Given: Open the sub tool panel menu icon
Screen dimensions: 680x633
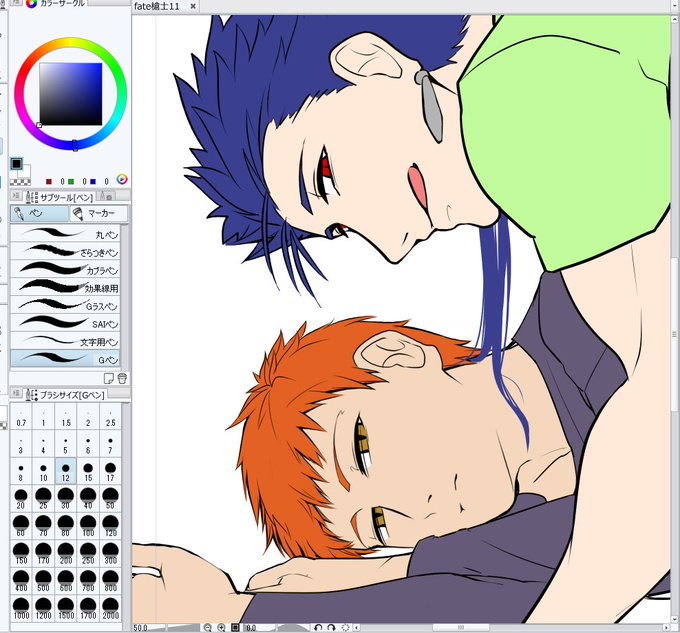Looking at the screenshot, I should [x=16, y=196].
